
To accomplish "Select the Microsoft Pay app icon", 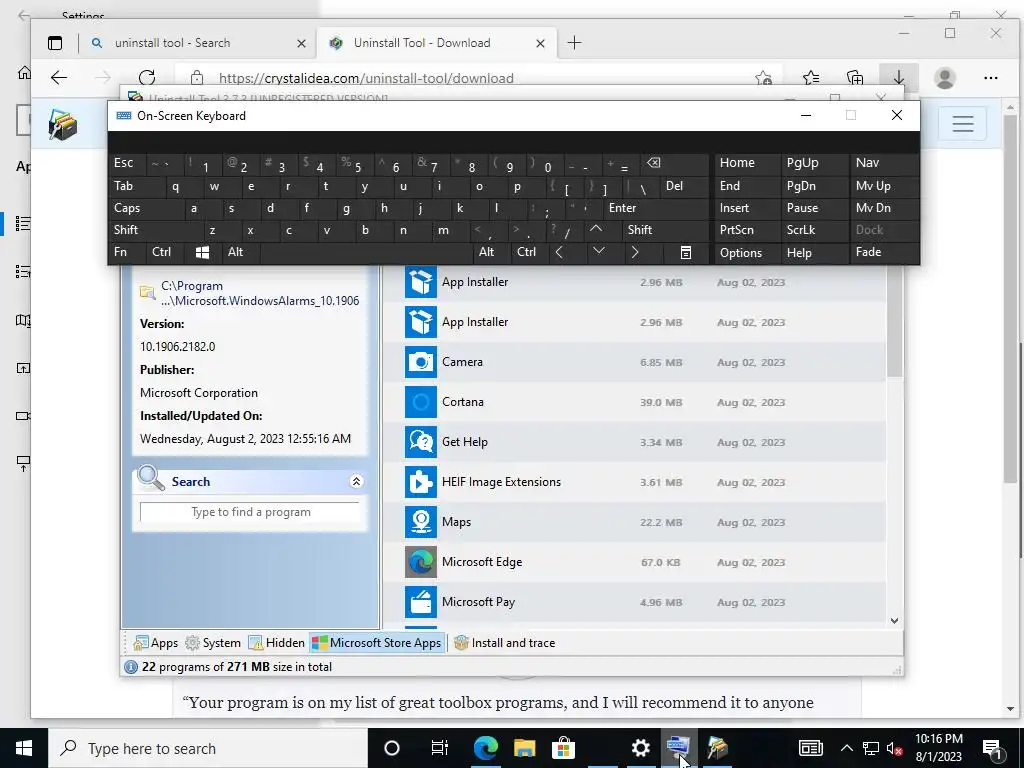I will [x=421, y=601].
